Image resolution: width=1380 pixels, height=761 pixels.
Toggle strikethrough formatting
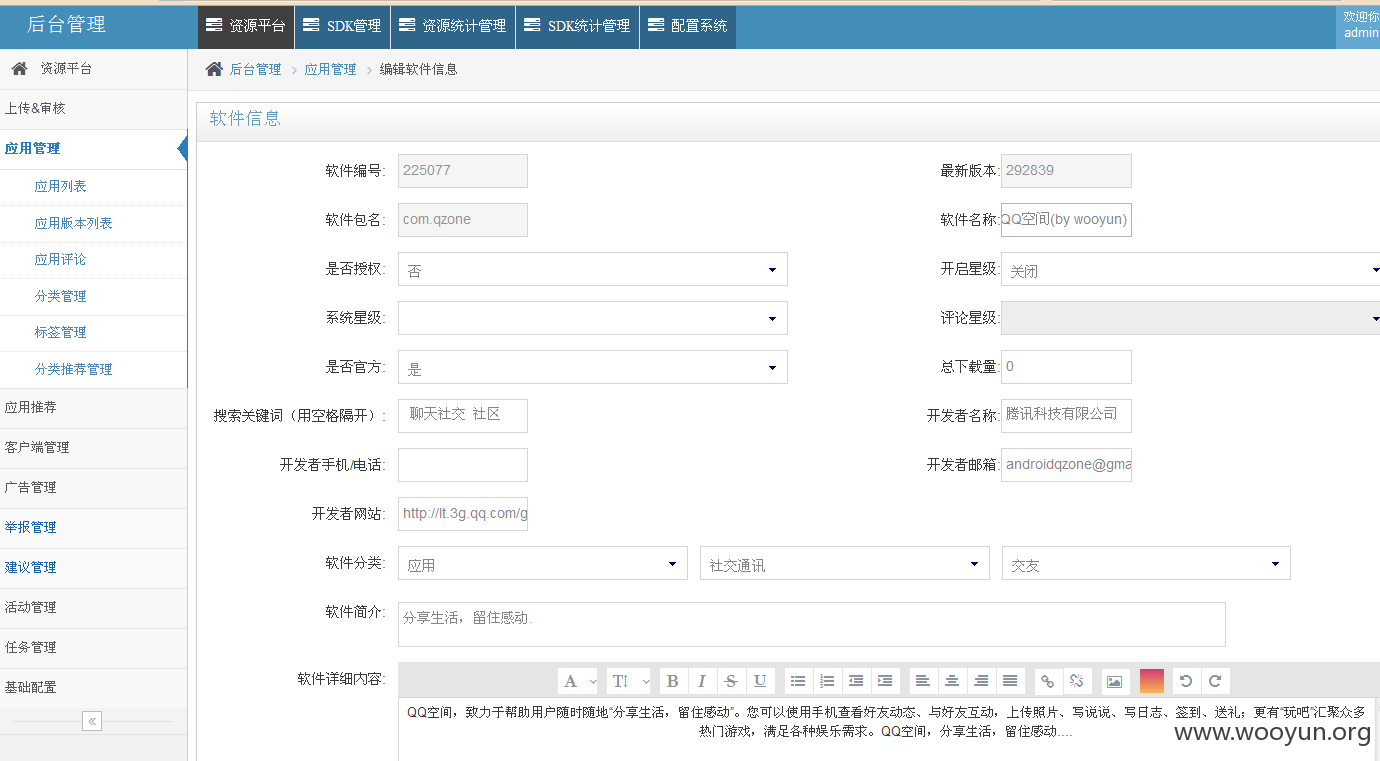pyautogui.click(x=731, y=681)
